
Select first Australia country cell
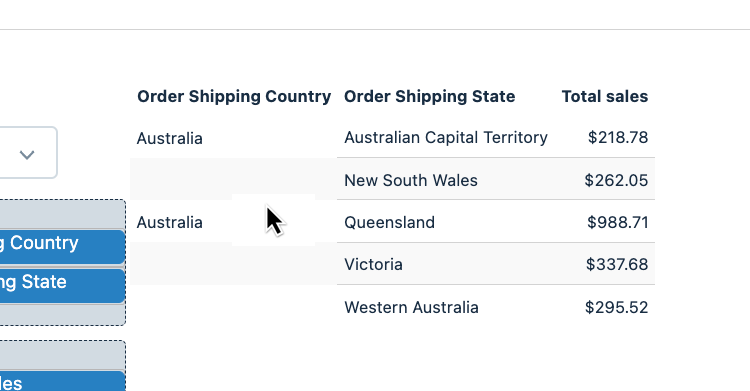pos(170,138)
